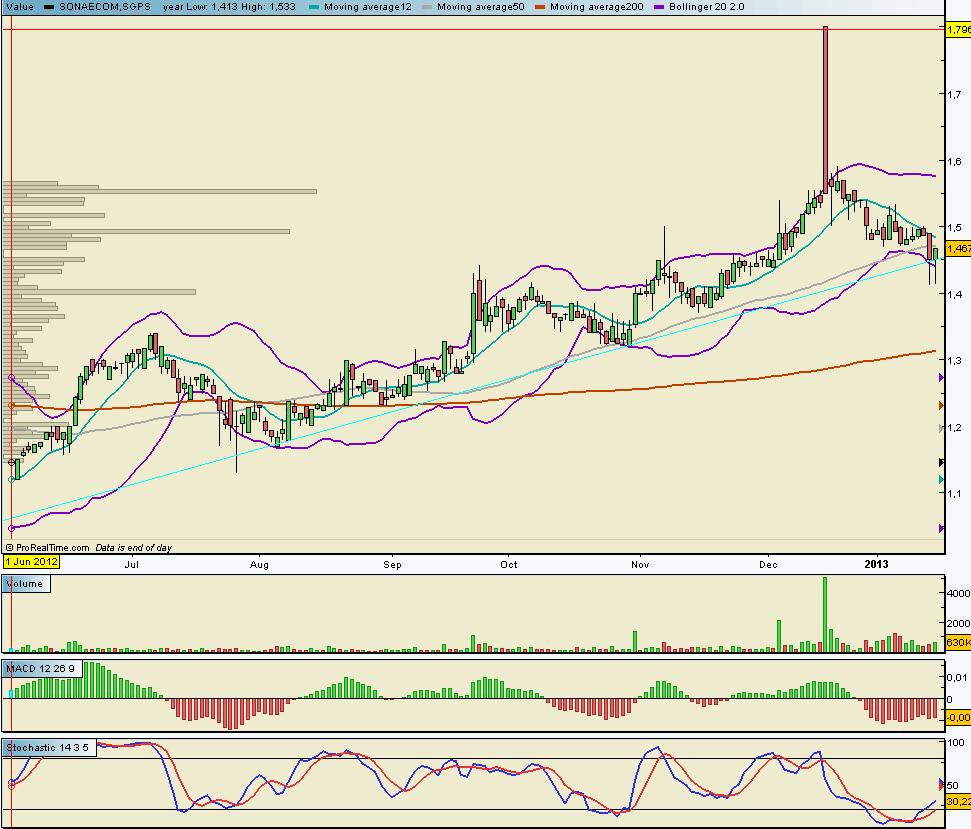Click the purple Bollinger legend swatch

[659, 7]
